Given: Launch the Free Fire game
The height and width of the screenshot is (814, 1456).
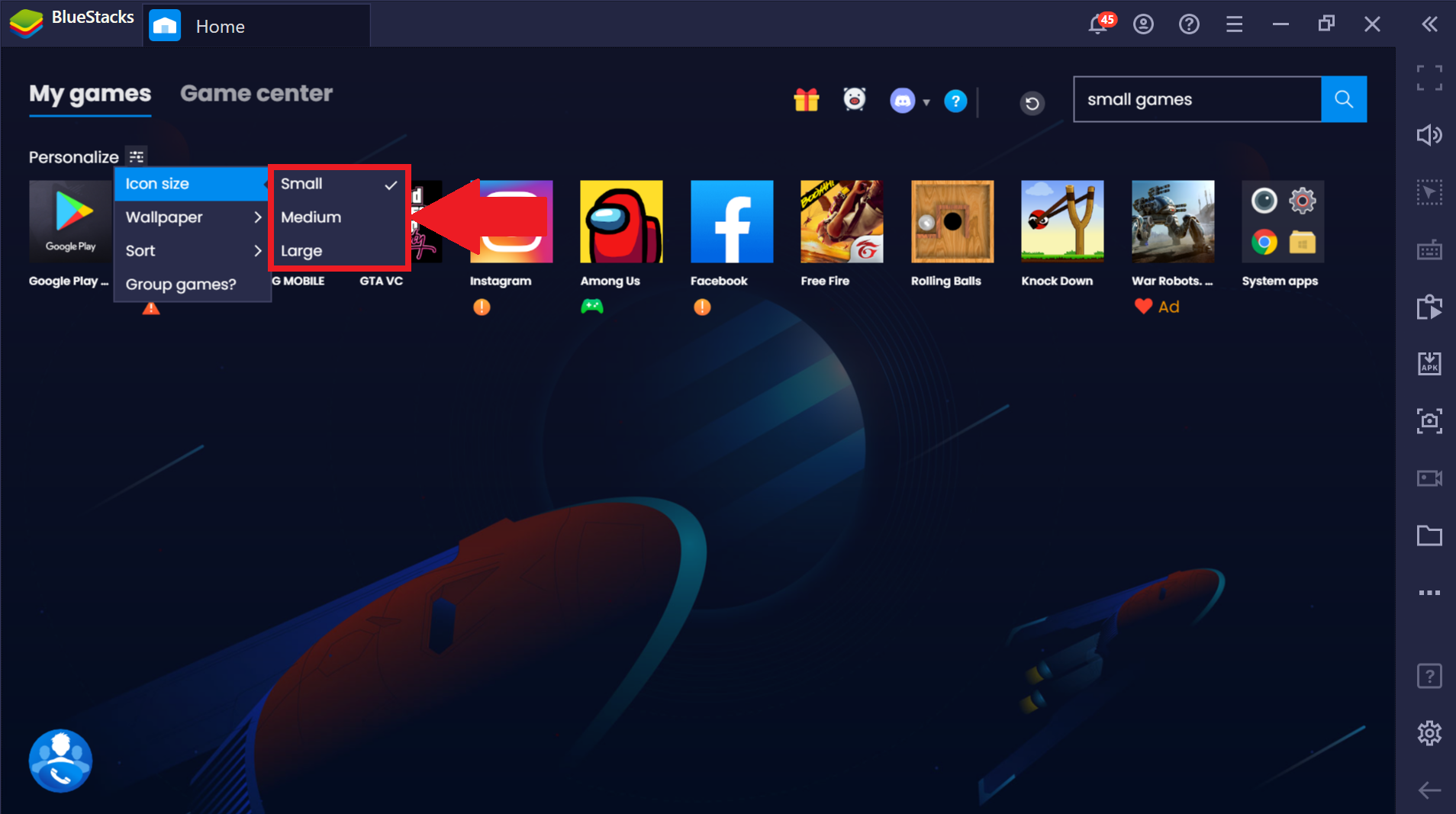Looking at the screenshot, I should click(842, 222).
